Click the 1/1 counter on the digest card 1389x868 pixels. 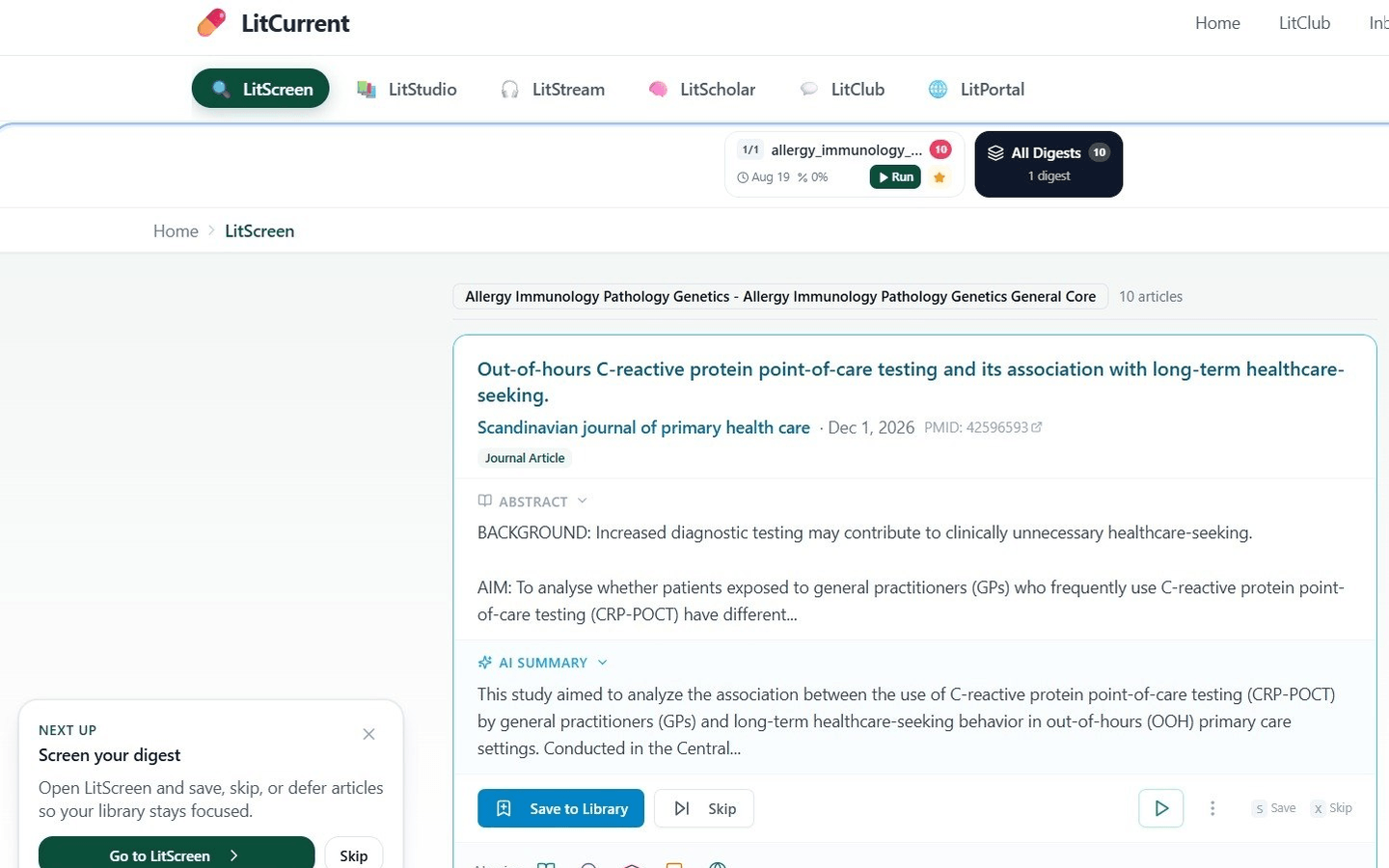[750, 149]
